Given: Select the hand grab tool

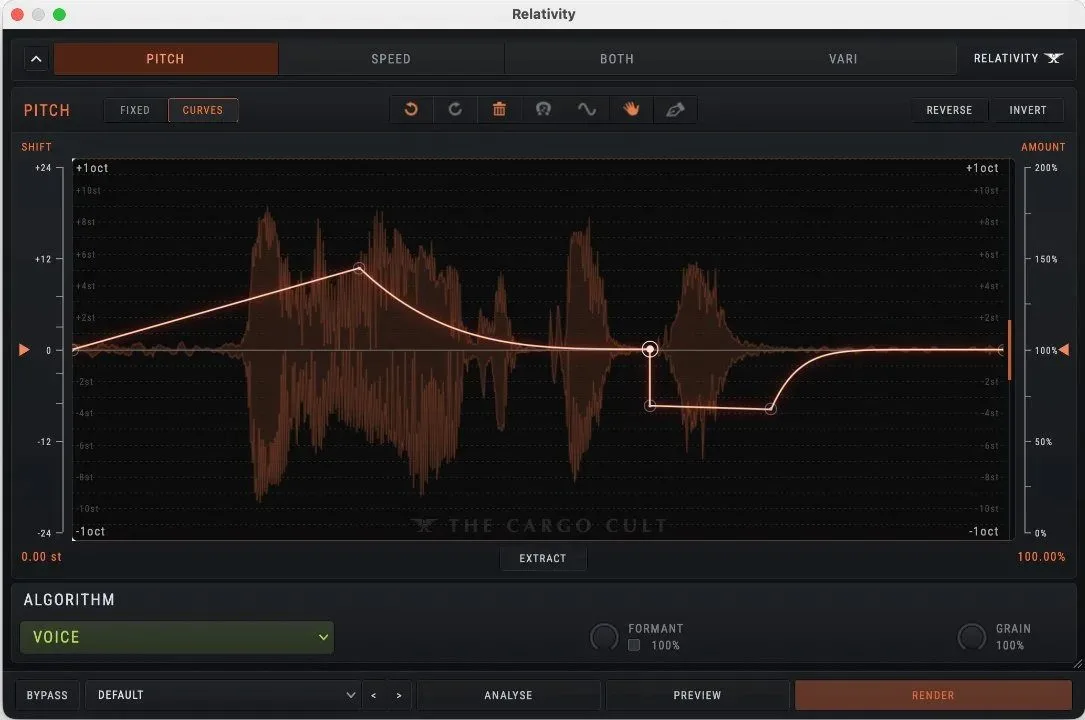Looking at the screenshot, I should [x=631, y=109].
